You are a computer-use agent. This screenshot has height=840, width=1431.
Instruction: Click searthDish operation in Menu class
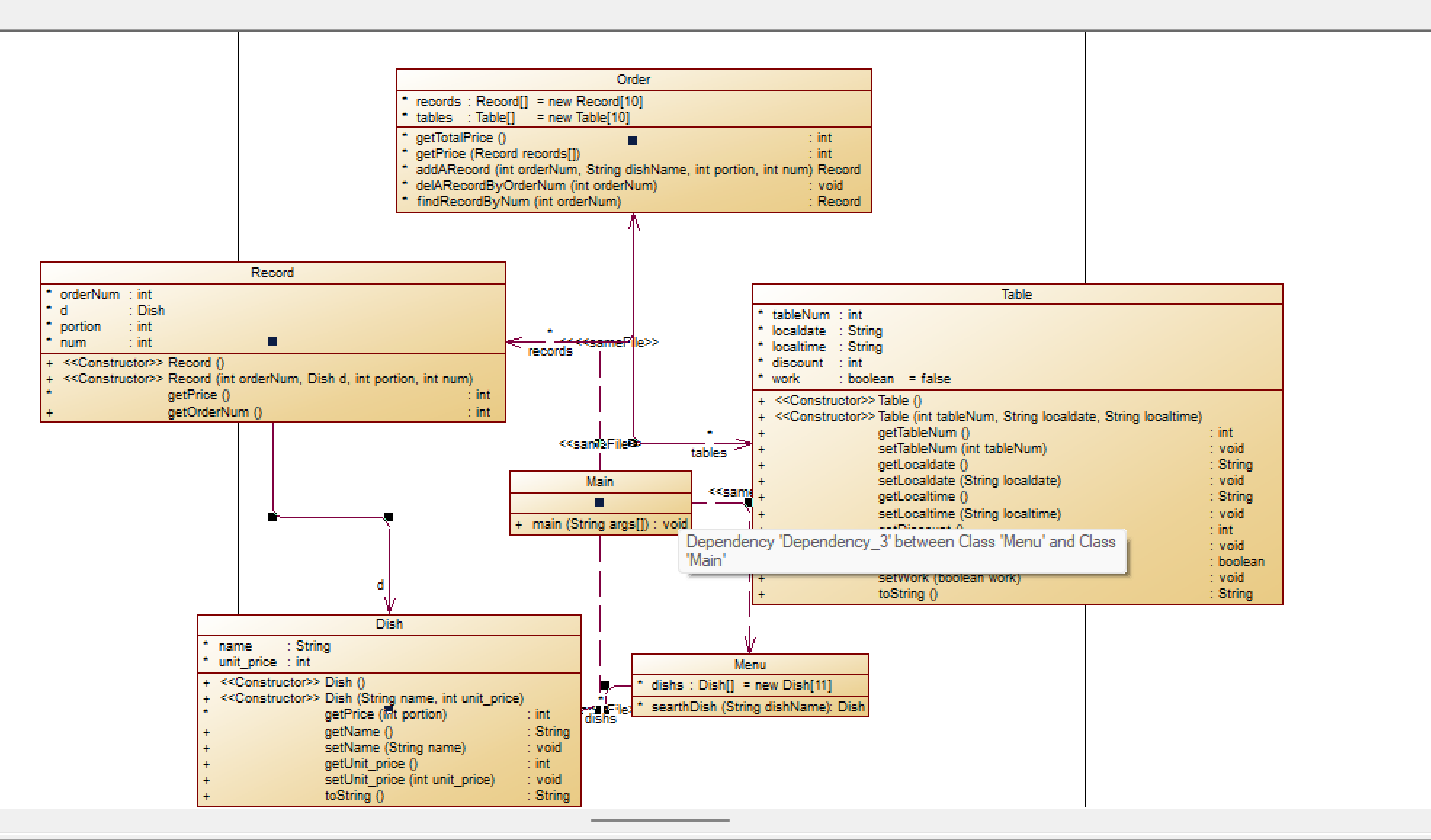pyautogui.click(x=757, y=707)
